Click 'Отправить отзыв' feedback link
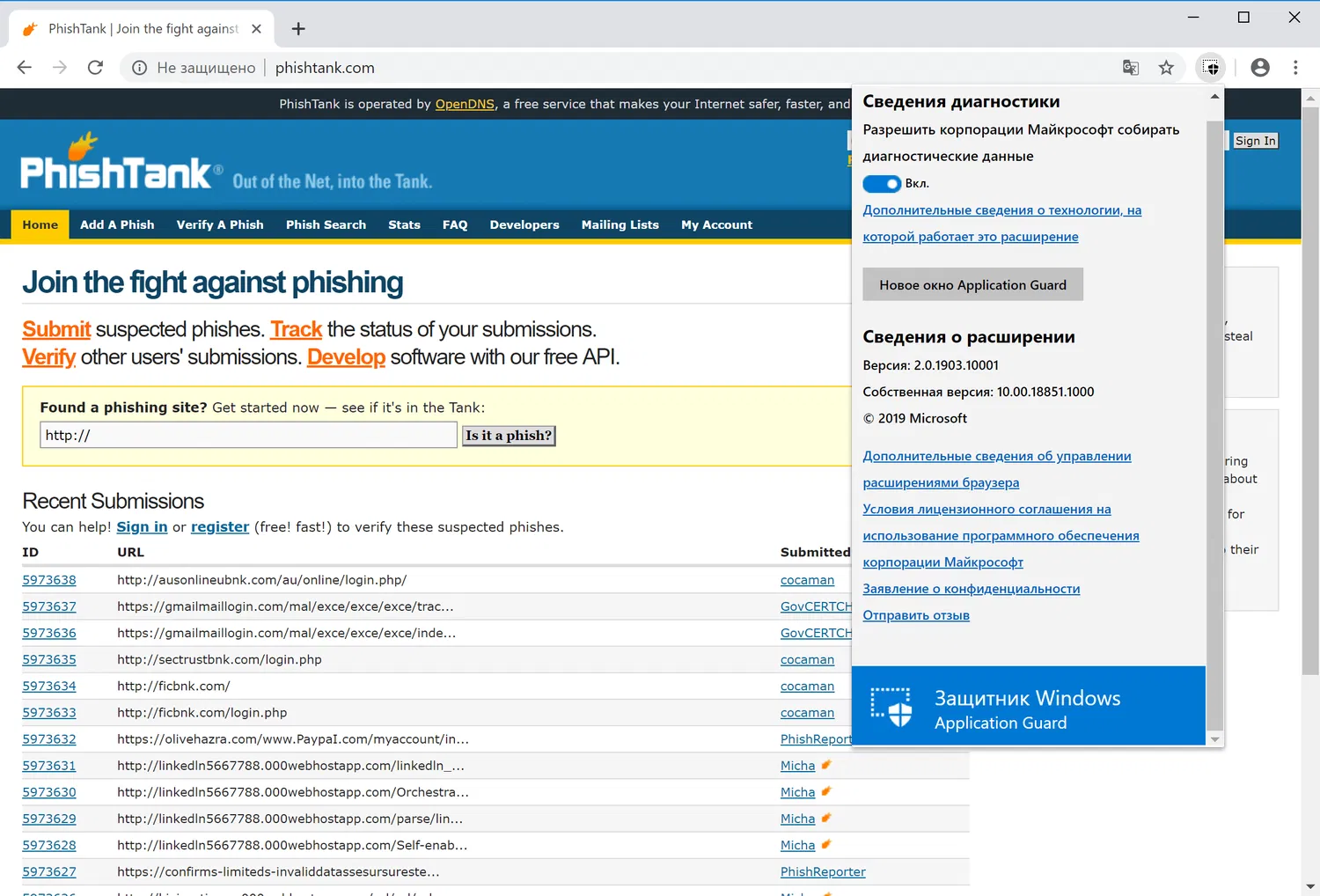 tap(916, 615)
